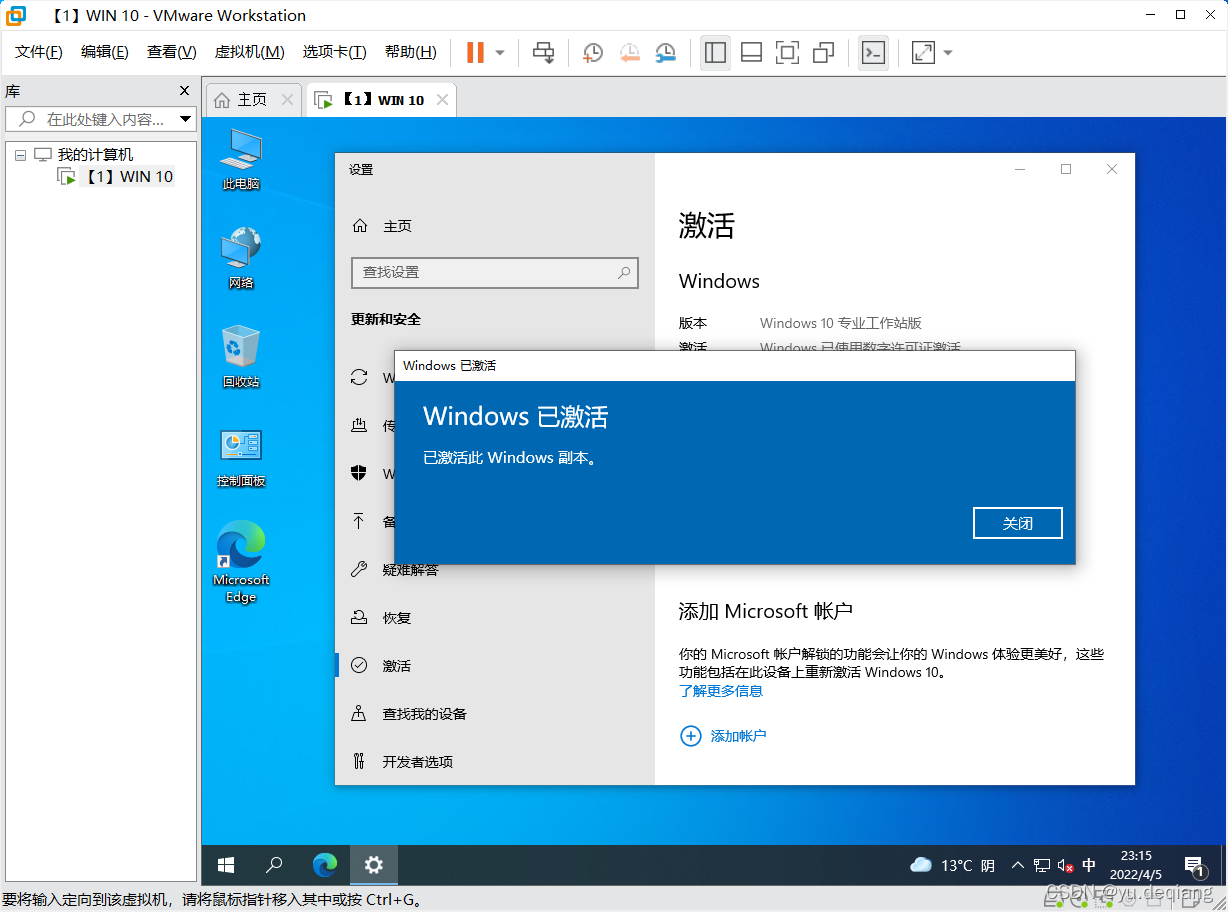Open the library search filter dropdown arrow
Screen dimensions: 1228x912
(186, 119)
